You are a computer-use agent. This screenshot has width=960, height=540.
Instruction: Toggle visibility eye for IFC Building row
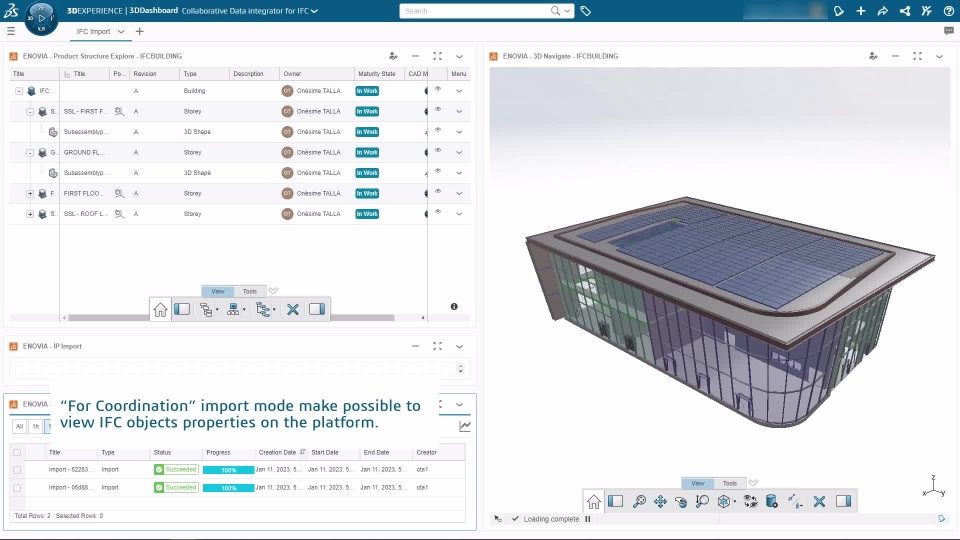[x=438, y=89]
